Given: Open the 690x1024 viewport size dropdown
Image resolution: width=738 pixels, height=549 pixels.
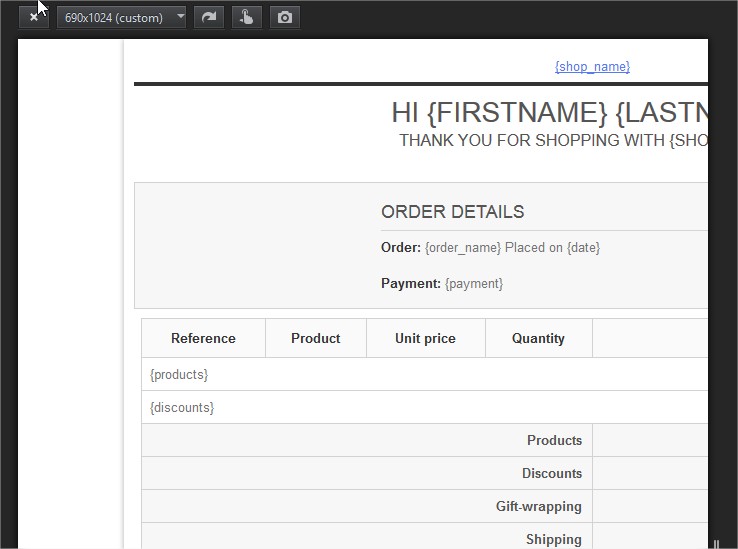Looking at the screenshot, I should (x=121, y=17).
